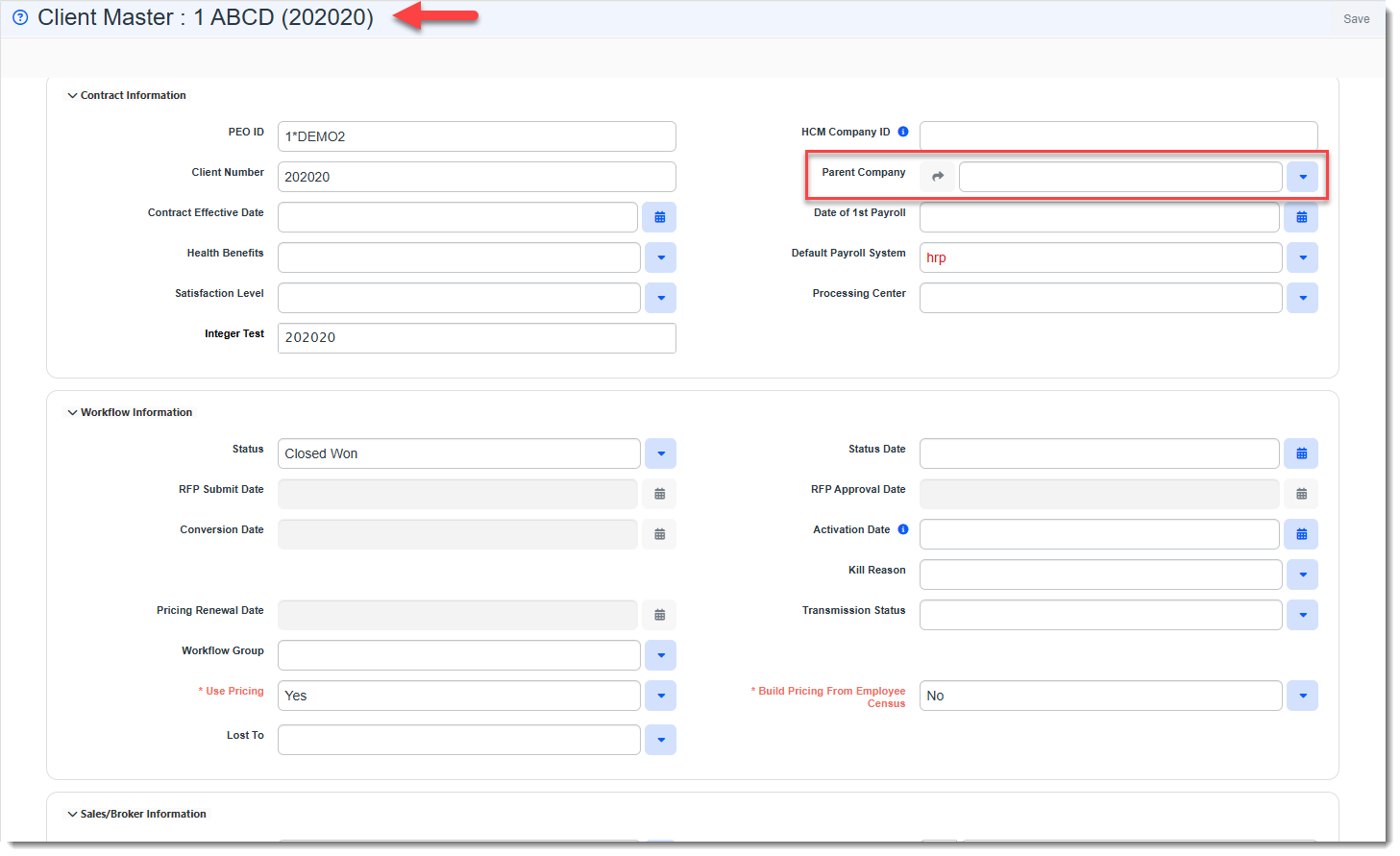Click the Activation Date info icon
The image size is (1400, 856).
click(902, 529)
